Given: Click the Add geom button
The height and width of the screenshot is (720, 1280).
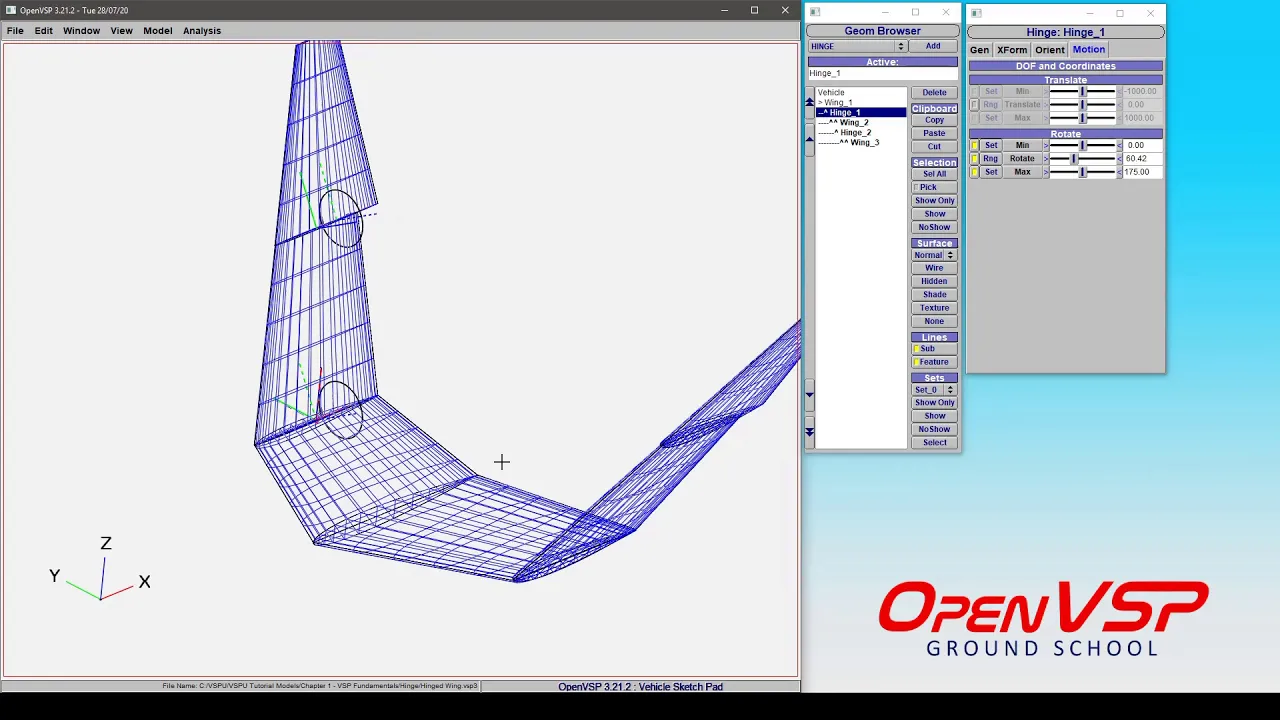Looking at the screenshot, I should click(x=932, y=46).
